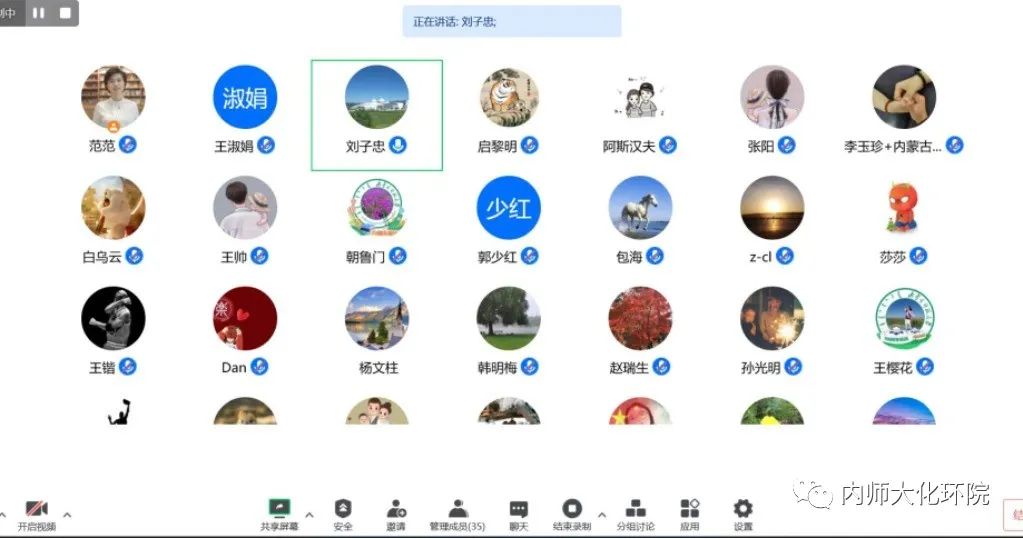
Task: Select 王淑娟's participant avatar
Action: [245, 98]
